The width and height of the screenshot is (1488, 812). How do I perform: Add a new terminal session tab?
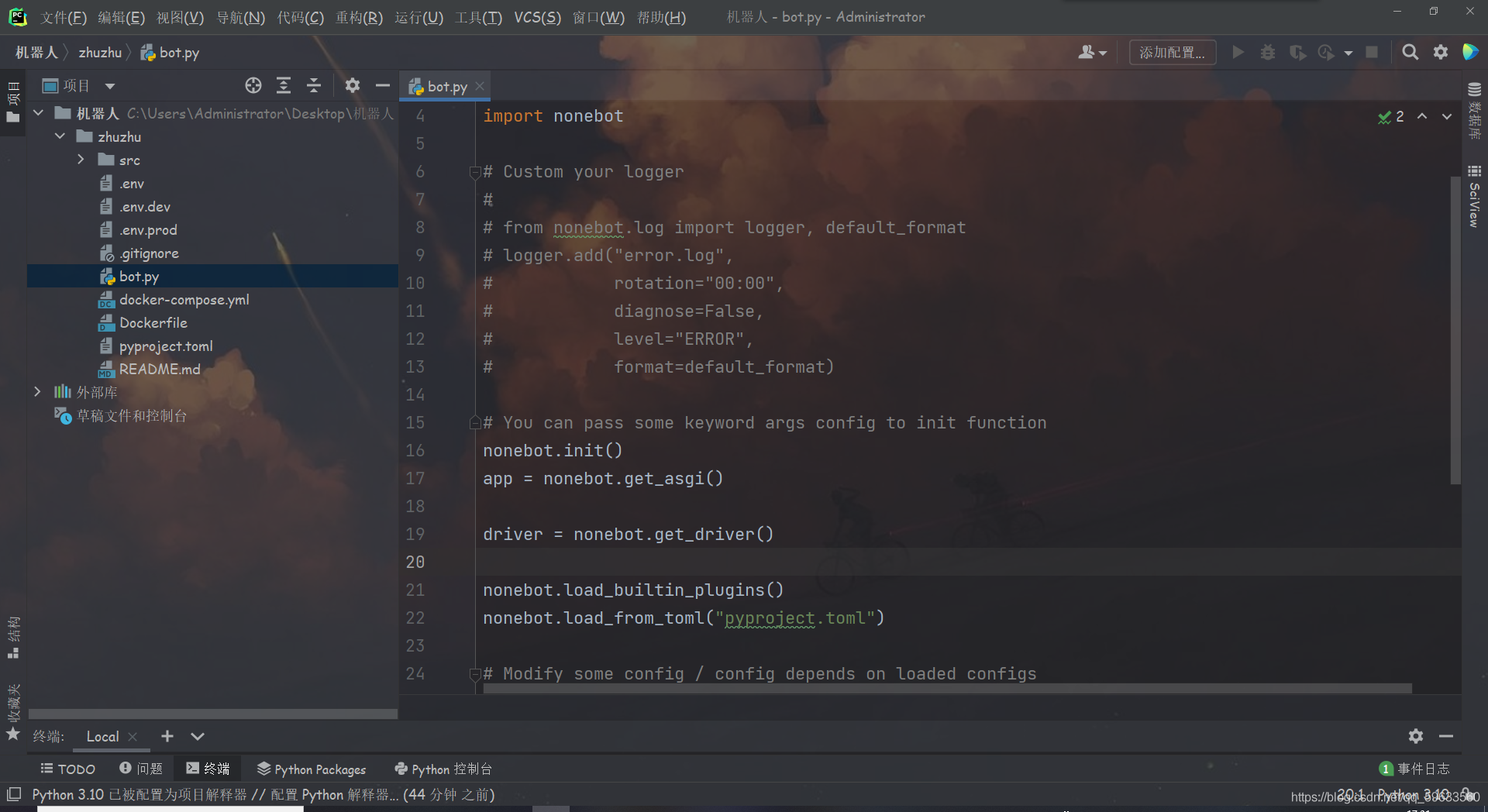(x=167, y=736)
